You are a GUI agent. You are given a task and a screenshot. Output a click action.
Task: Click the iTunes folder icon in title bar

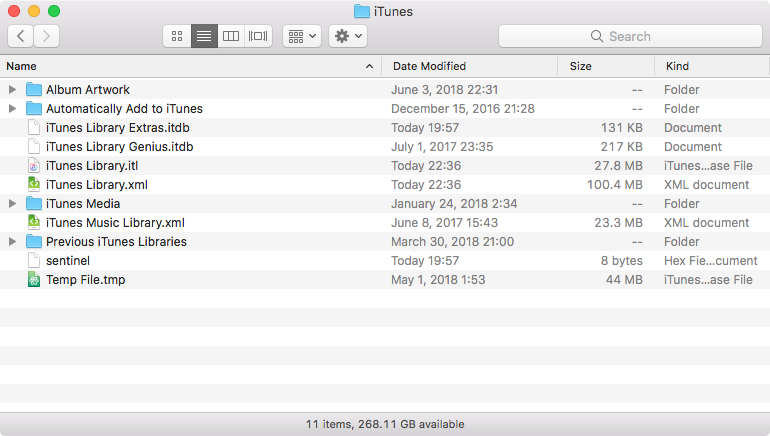tap(361, 11)
